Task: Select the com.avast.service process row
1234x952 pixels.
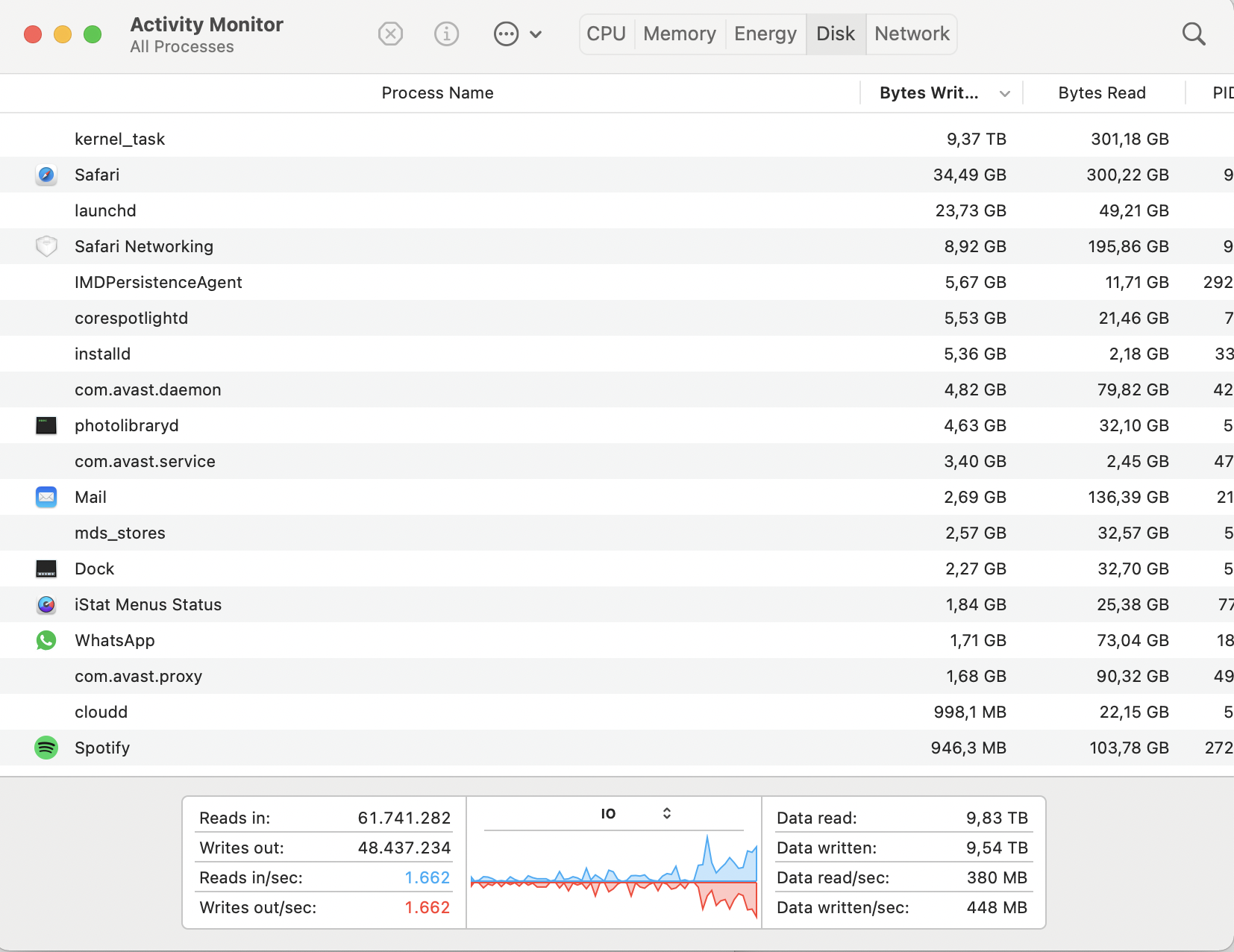Action: click(617, 461)
